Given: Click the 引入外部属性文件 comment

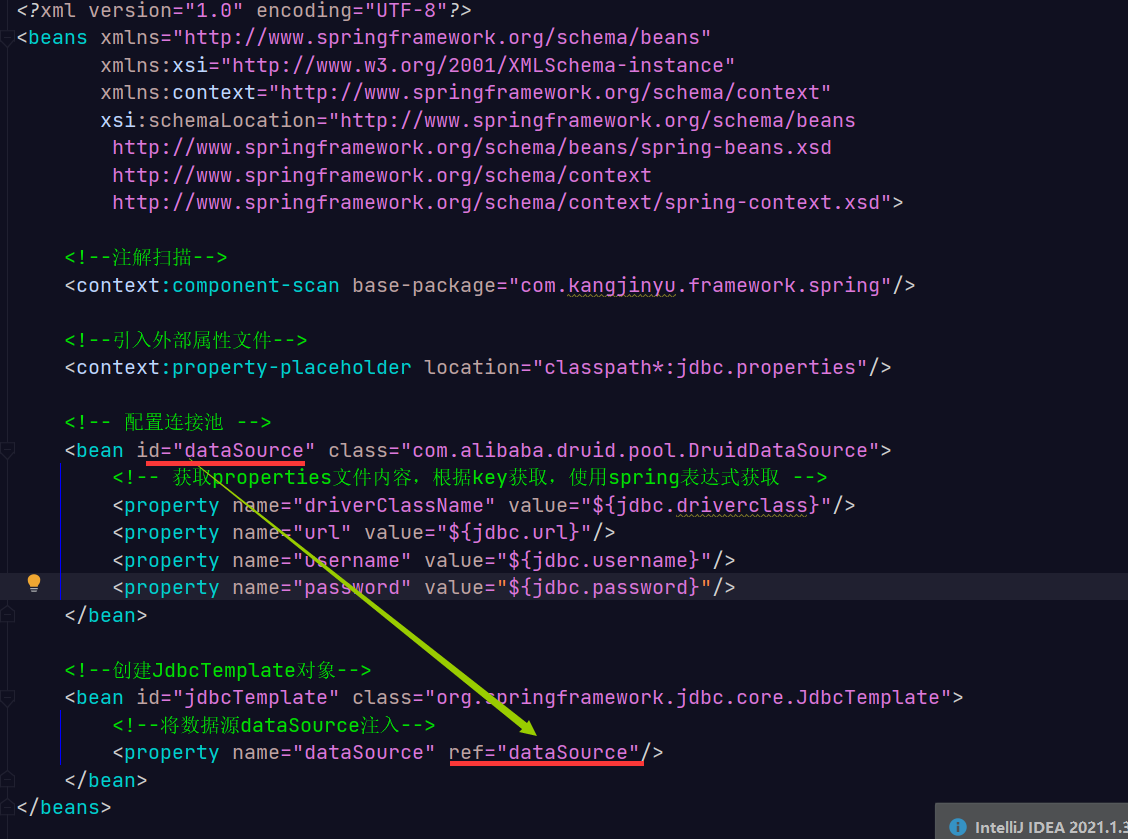Looking at the screenshot, I should point(186,340).
